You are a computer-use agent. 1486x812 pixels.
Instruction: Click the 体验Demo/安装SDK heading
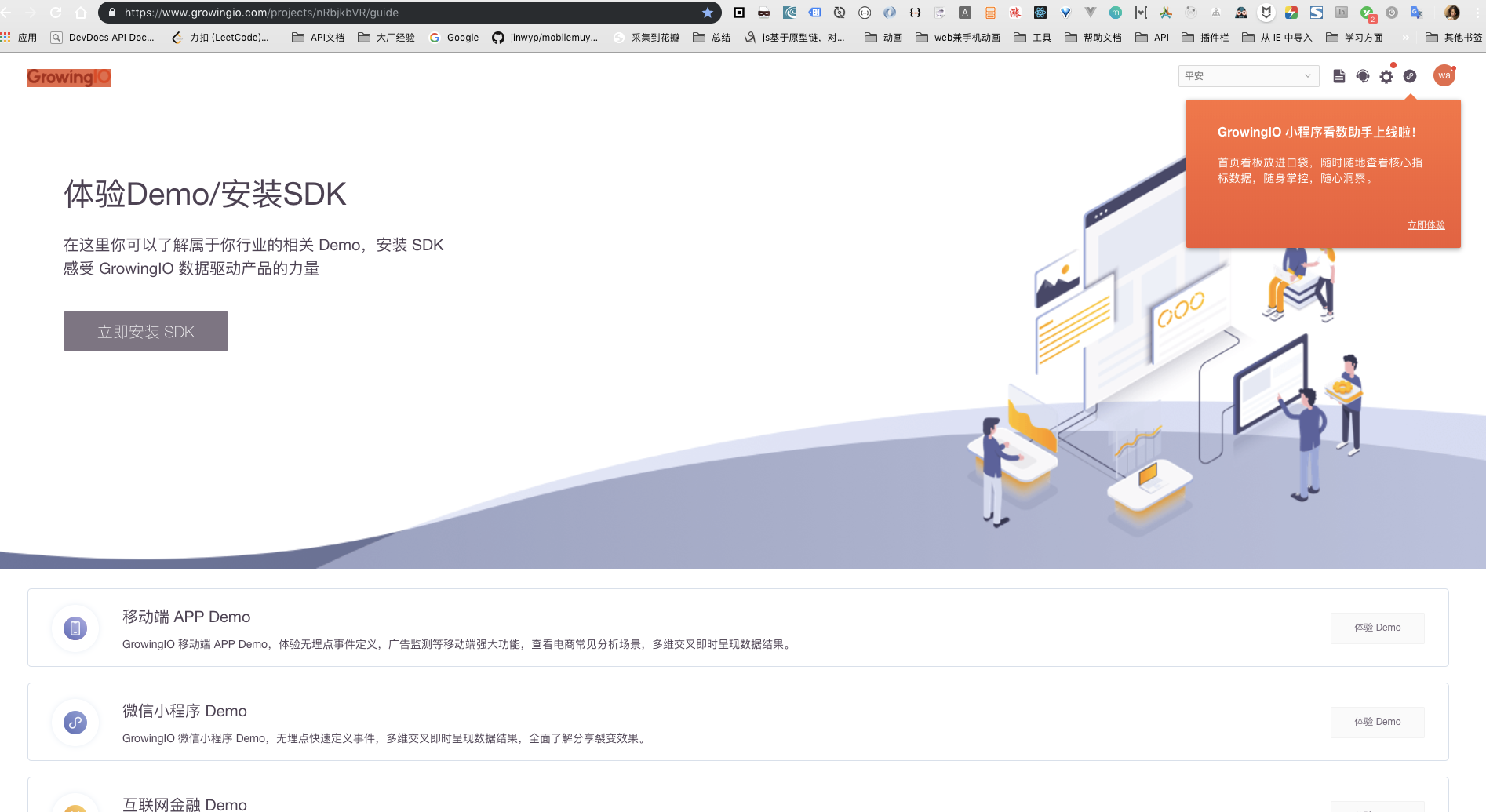pyautogui.click(x=206, y=194)
